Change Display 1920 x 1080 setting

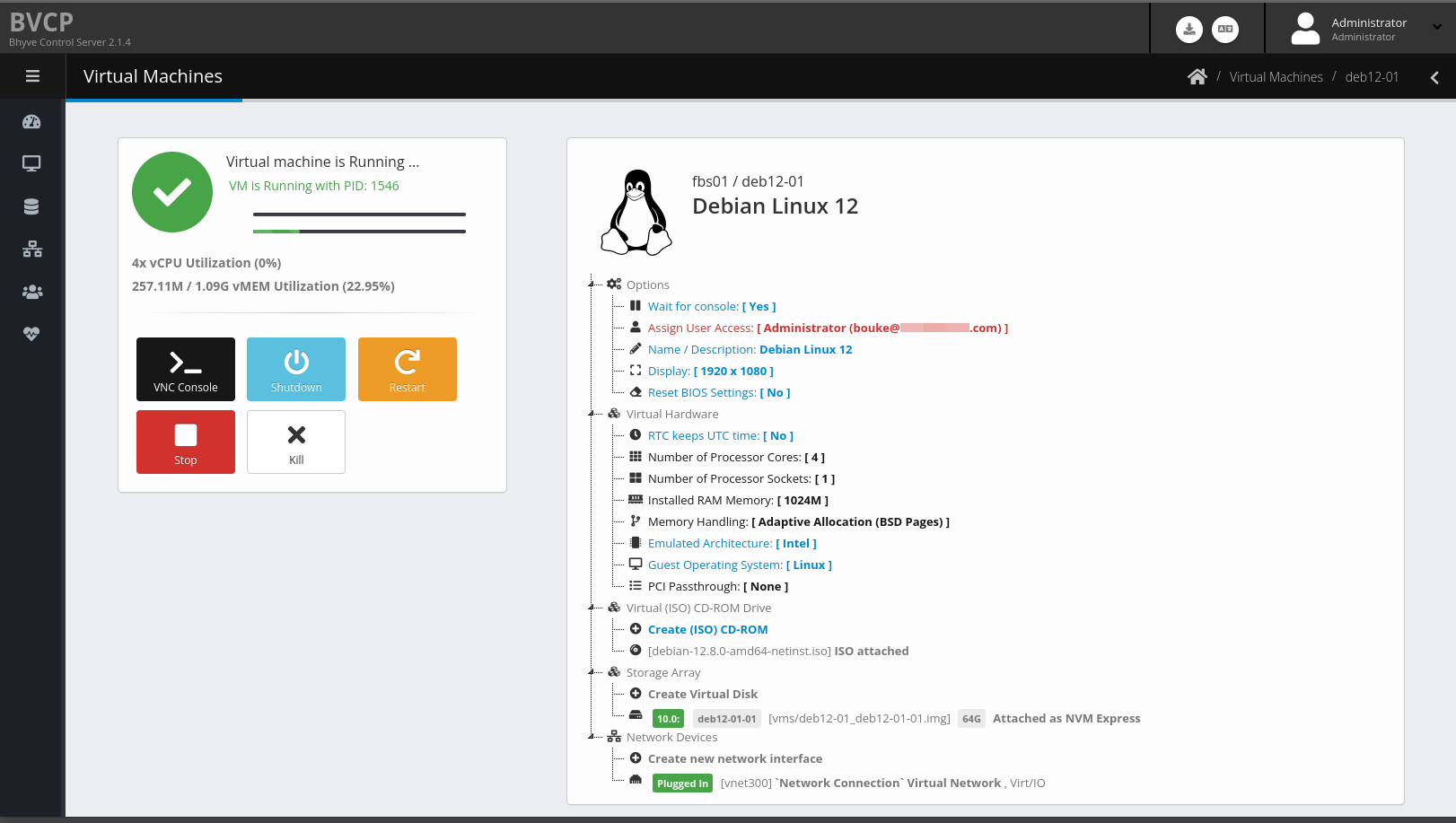(710, 371)
